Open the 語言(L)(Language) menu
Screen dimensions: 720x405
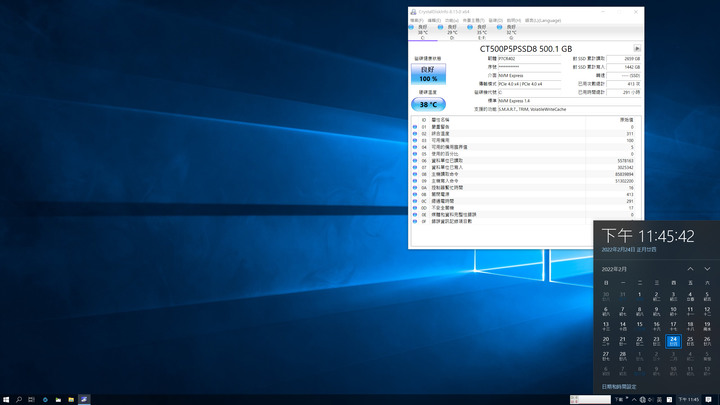click(x=543, y=21)
